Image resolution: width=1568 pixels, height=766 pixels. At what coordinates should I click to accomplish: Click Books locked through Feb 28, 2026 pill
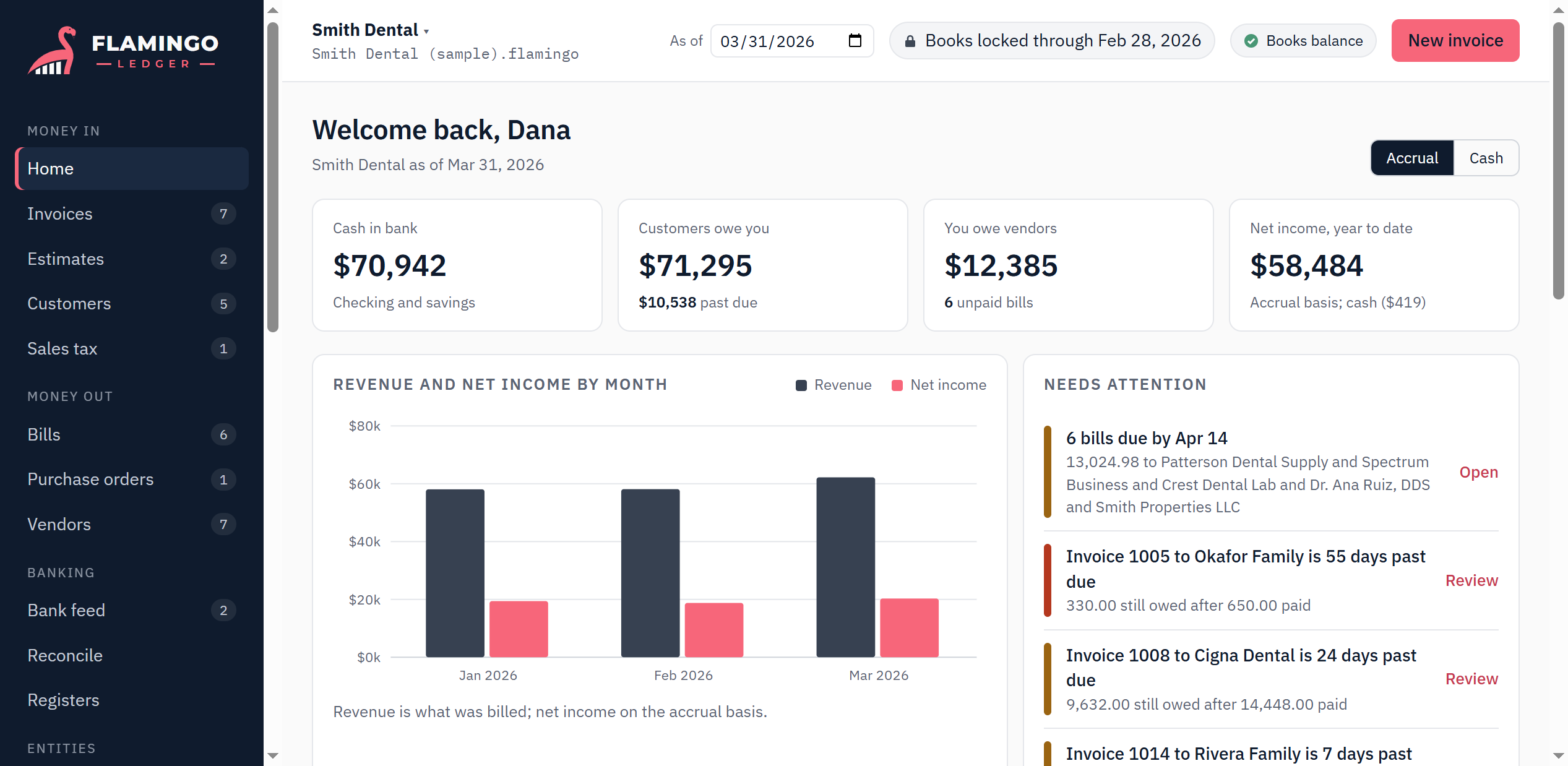click(x=1052, y=41)
